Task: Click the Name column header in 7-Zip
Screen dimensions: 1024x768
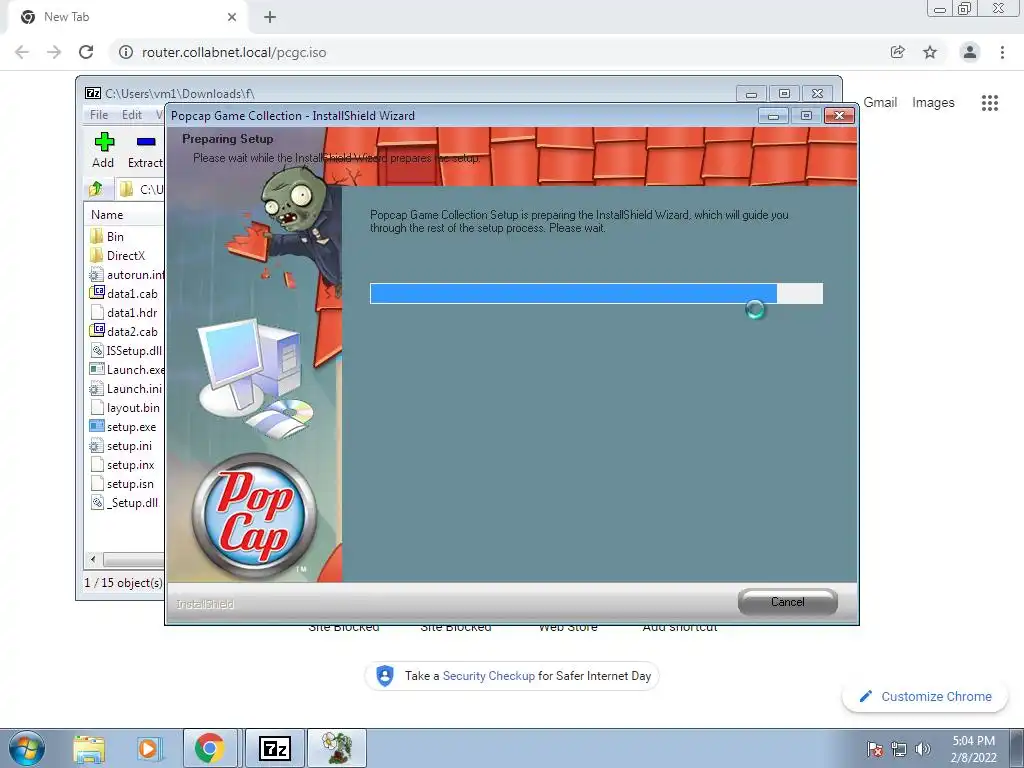Action: 107,215
